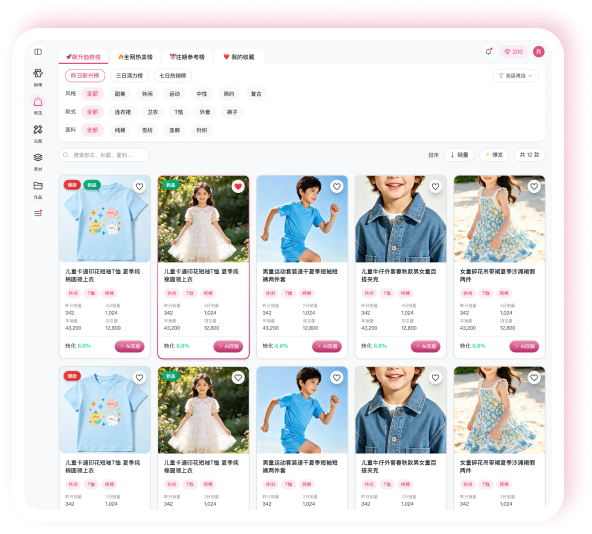Switch to the 全网热卖榜 tab
Viewport: 592px width, 534px height.
tap(136, 57)
